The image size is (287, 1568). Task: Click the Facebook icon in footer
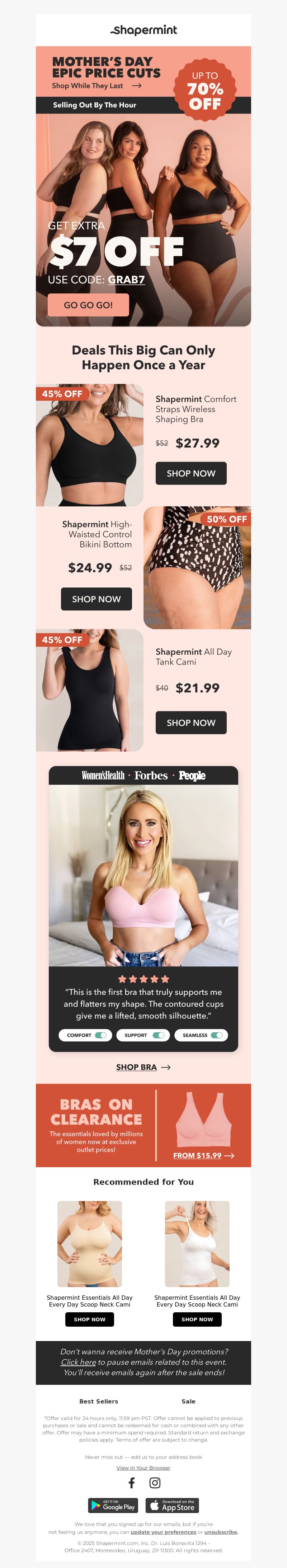131,1482
